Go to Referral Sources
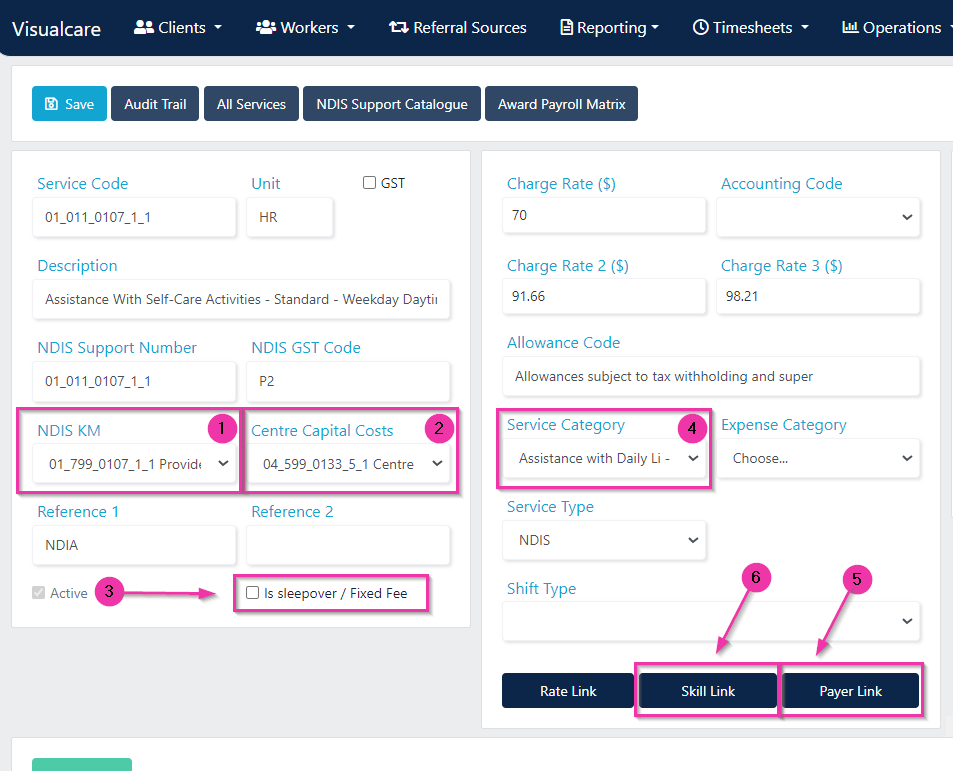 pyautogui.click(x=458, y=28)
